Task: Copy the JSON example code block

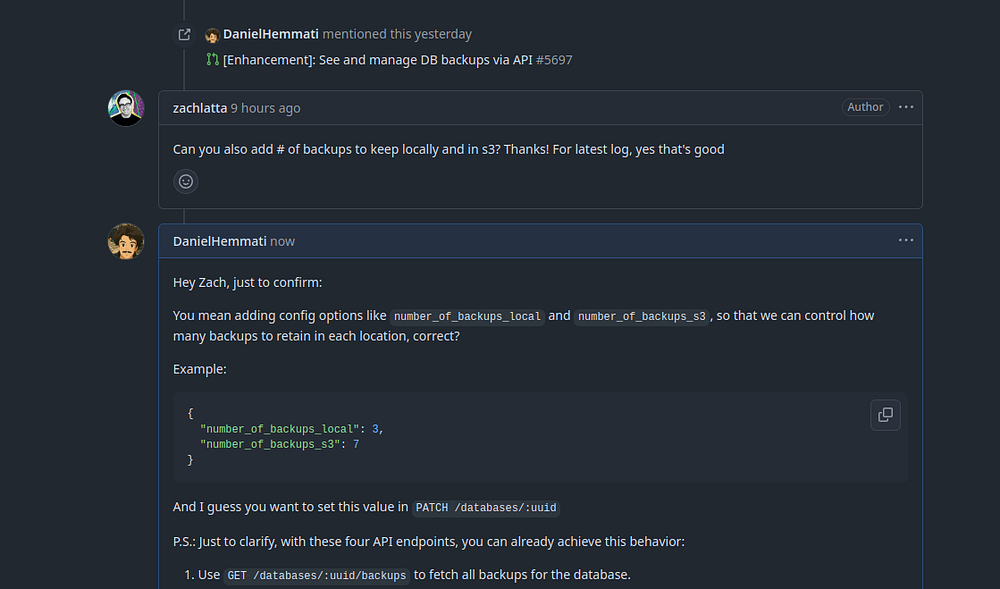Action: coord(885,414)
